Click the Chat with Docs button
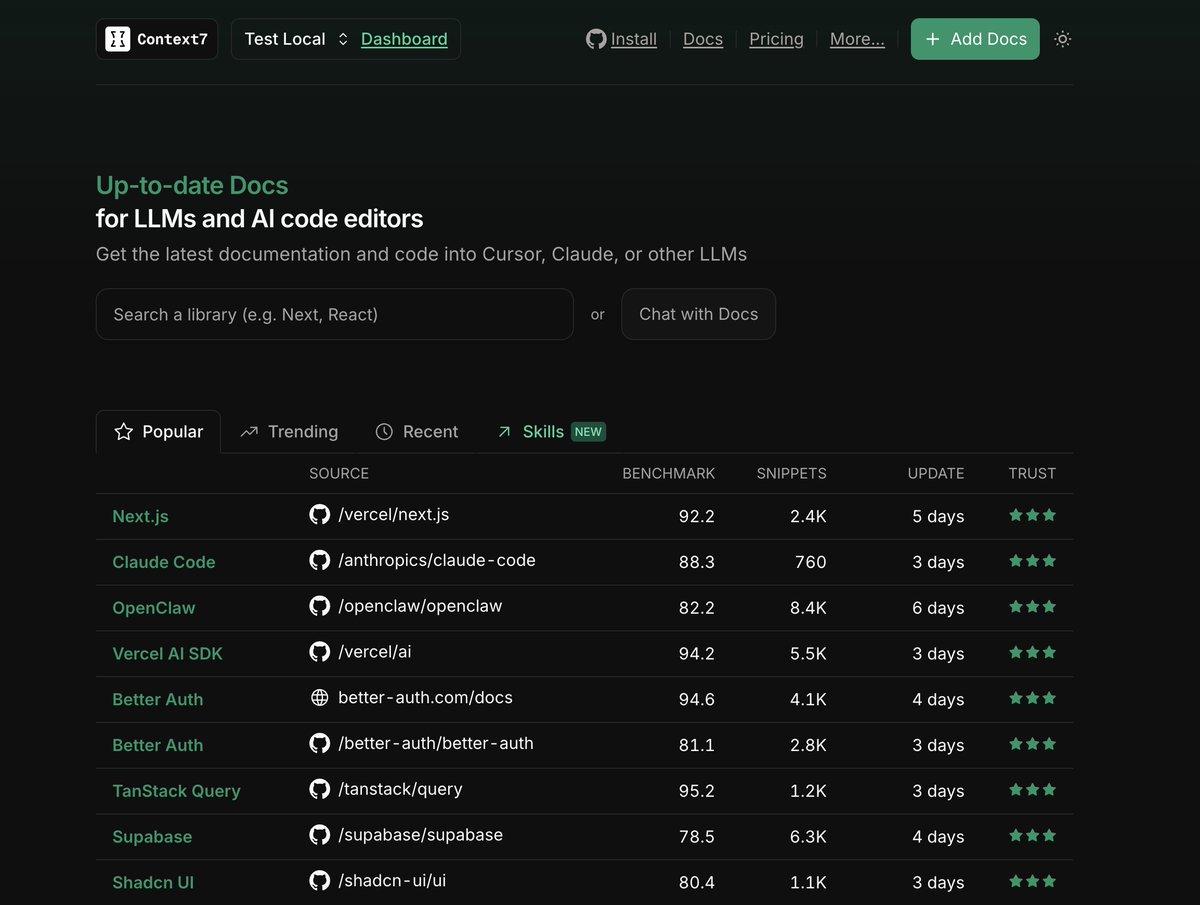 (698, 314)
